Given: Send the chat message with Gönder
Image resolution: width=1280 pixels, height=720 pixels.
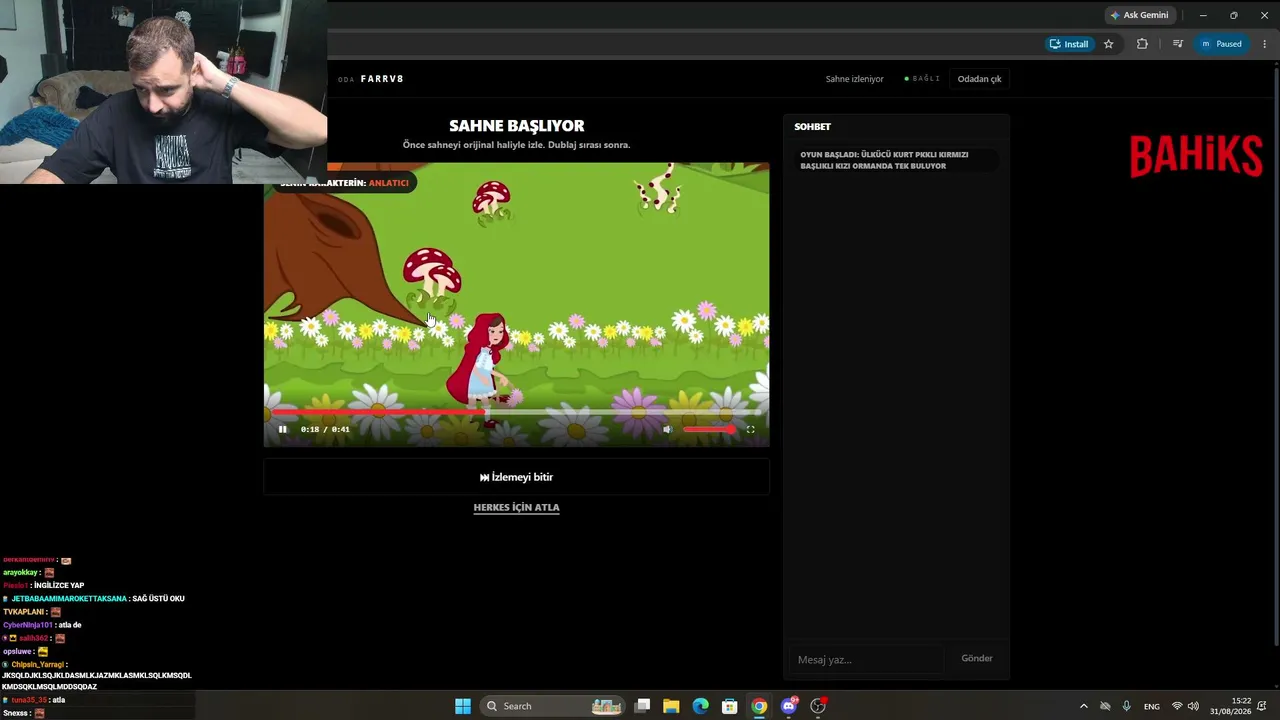Looking at the screenshot, I should [x=977, y=658].
